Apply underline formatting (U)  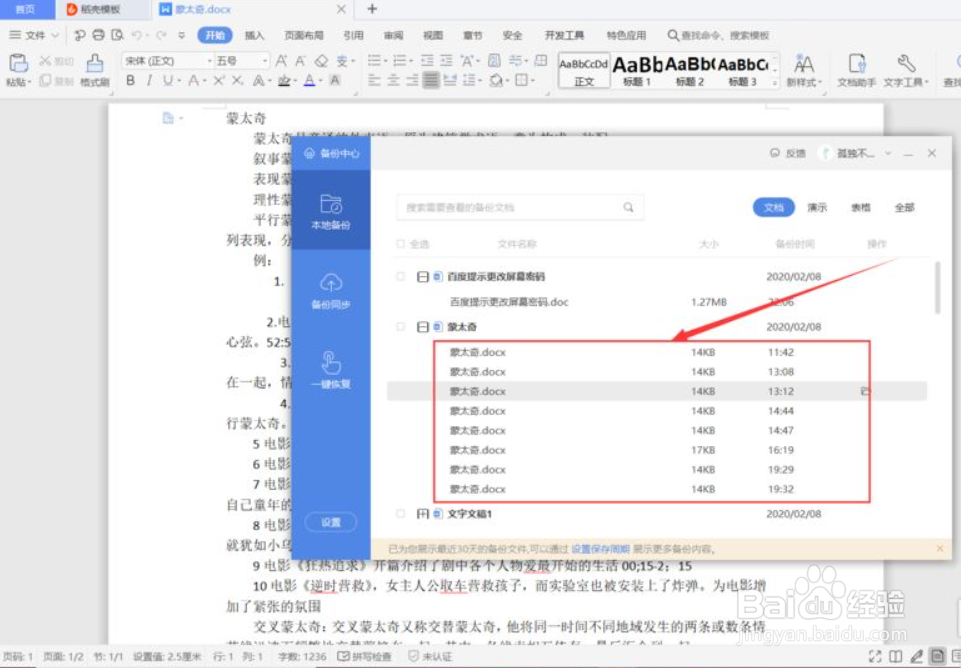coord(167,80)
